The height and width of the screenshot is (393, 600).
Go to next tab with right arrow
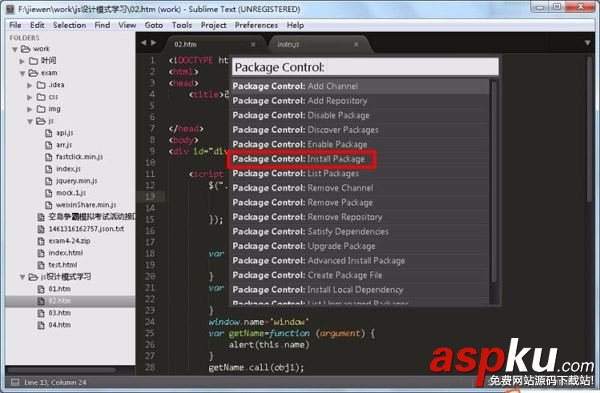154,43
